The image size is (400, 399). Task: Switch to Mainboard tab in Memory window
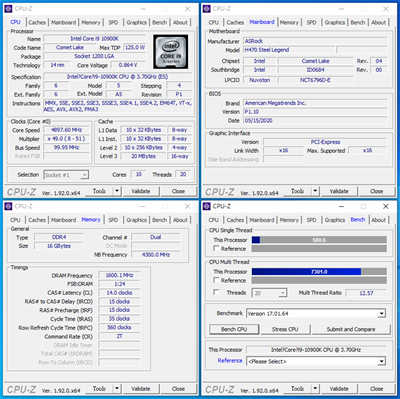64,220
